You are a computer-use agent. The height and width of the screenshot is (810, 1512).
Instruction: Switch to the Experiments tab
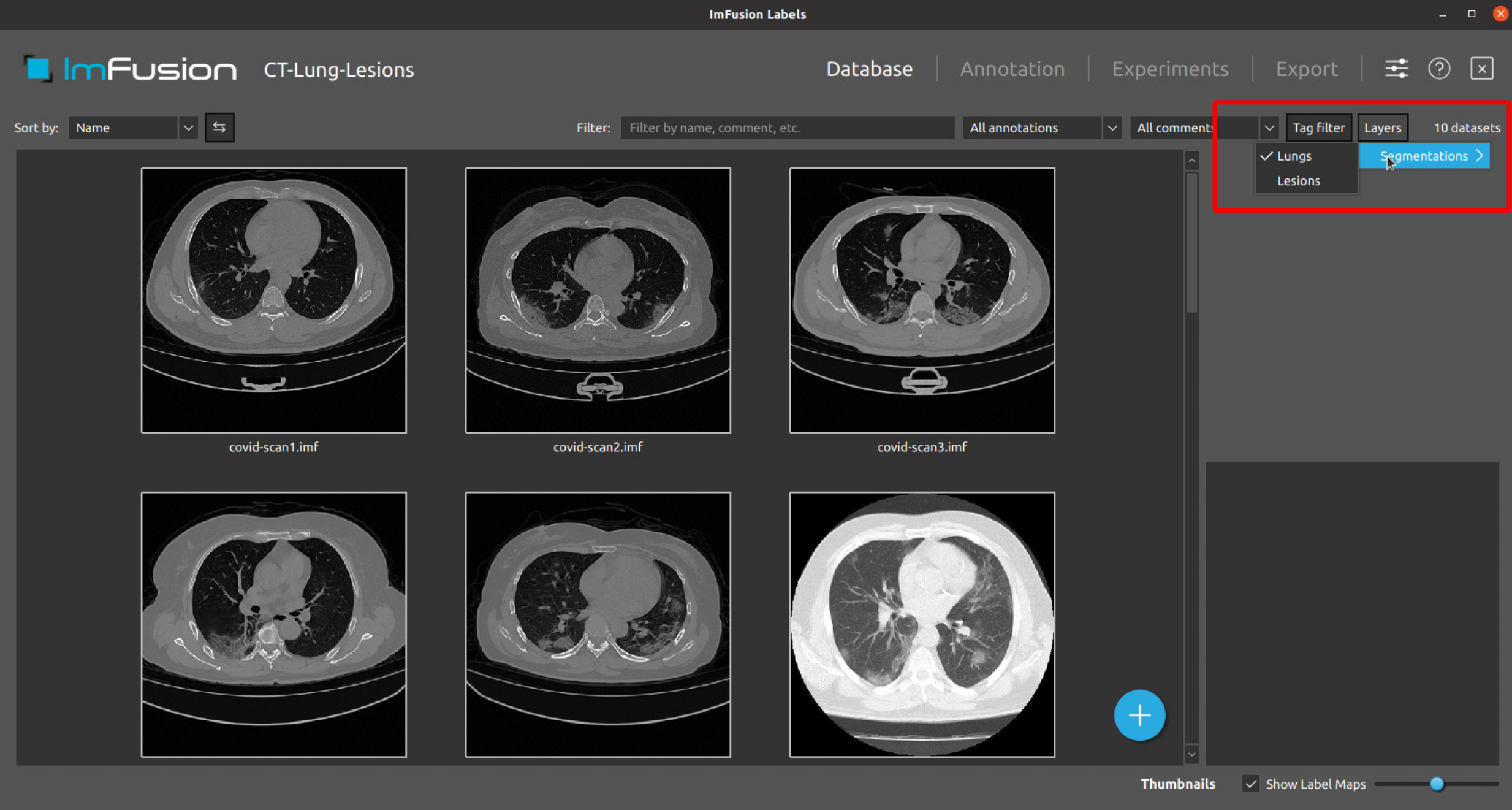1170,69
